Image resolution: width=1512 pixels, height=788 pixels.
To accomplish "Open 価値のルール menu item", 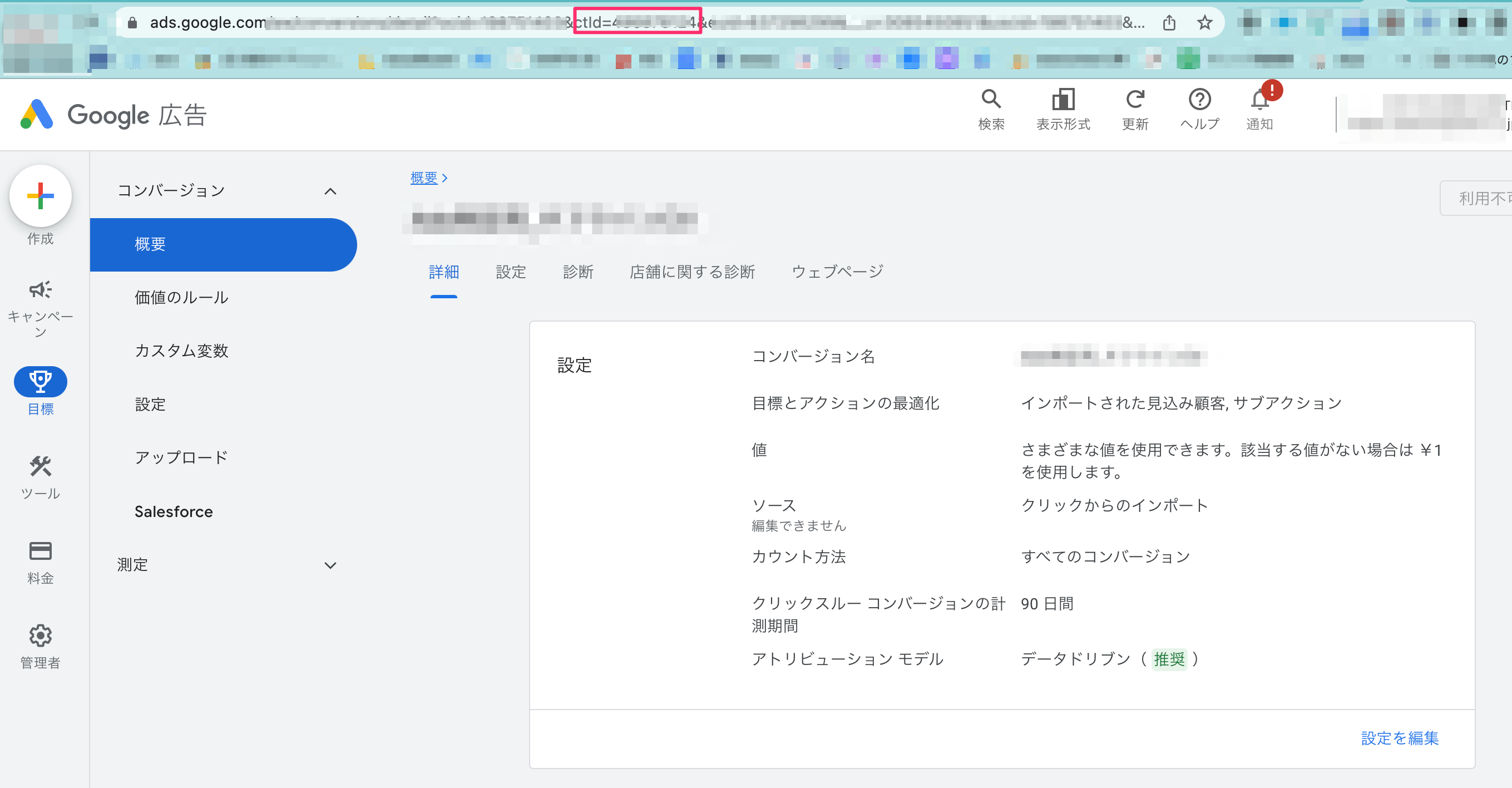I will (x=181, y=297).
